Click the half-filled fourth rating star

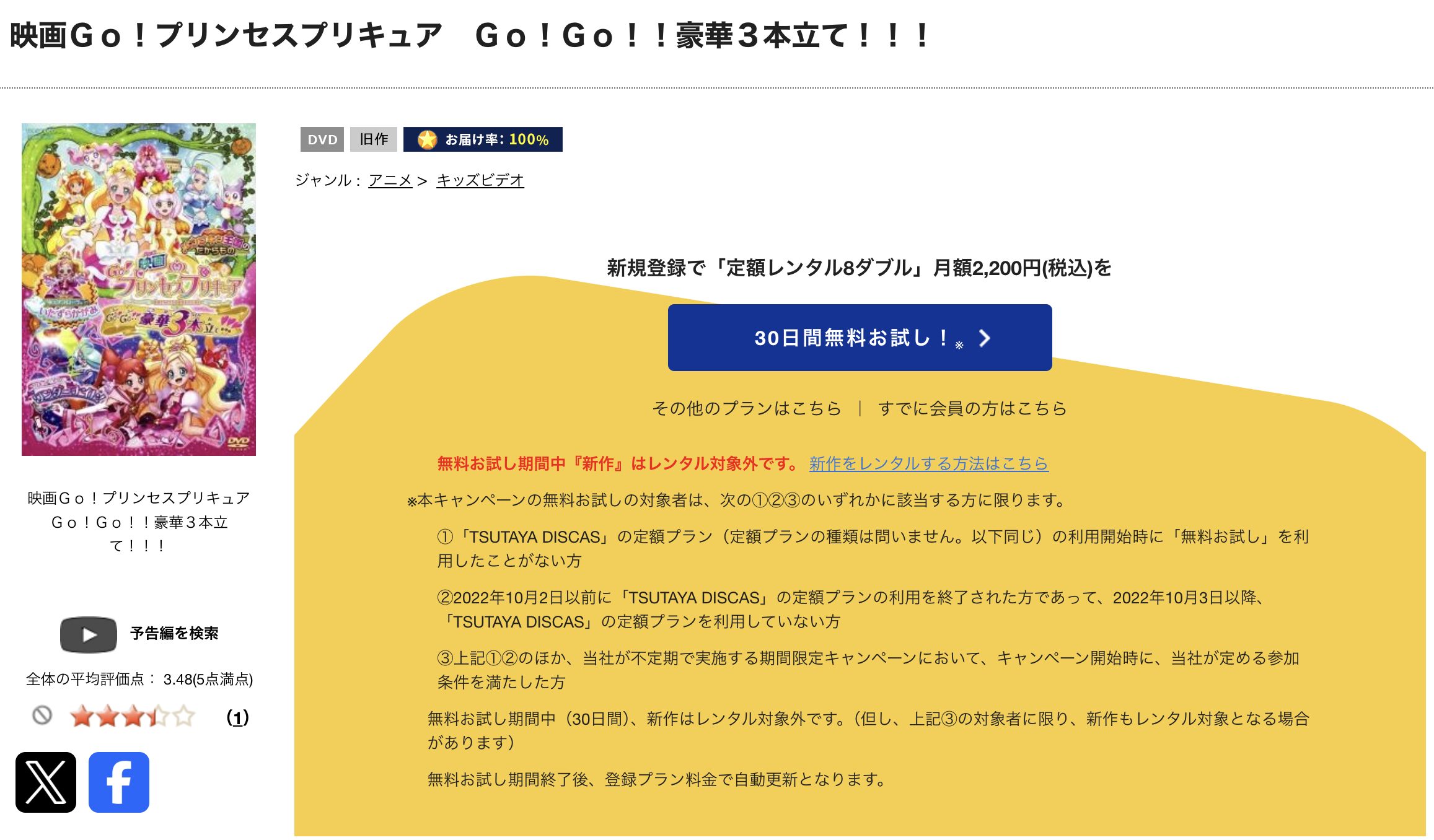pos(158,717)
